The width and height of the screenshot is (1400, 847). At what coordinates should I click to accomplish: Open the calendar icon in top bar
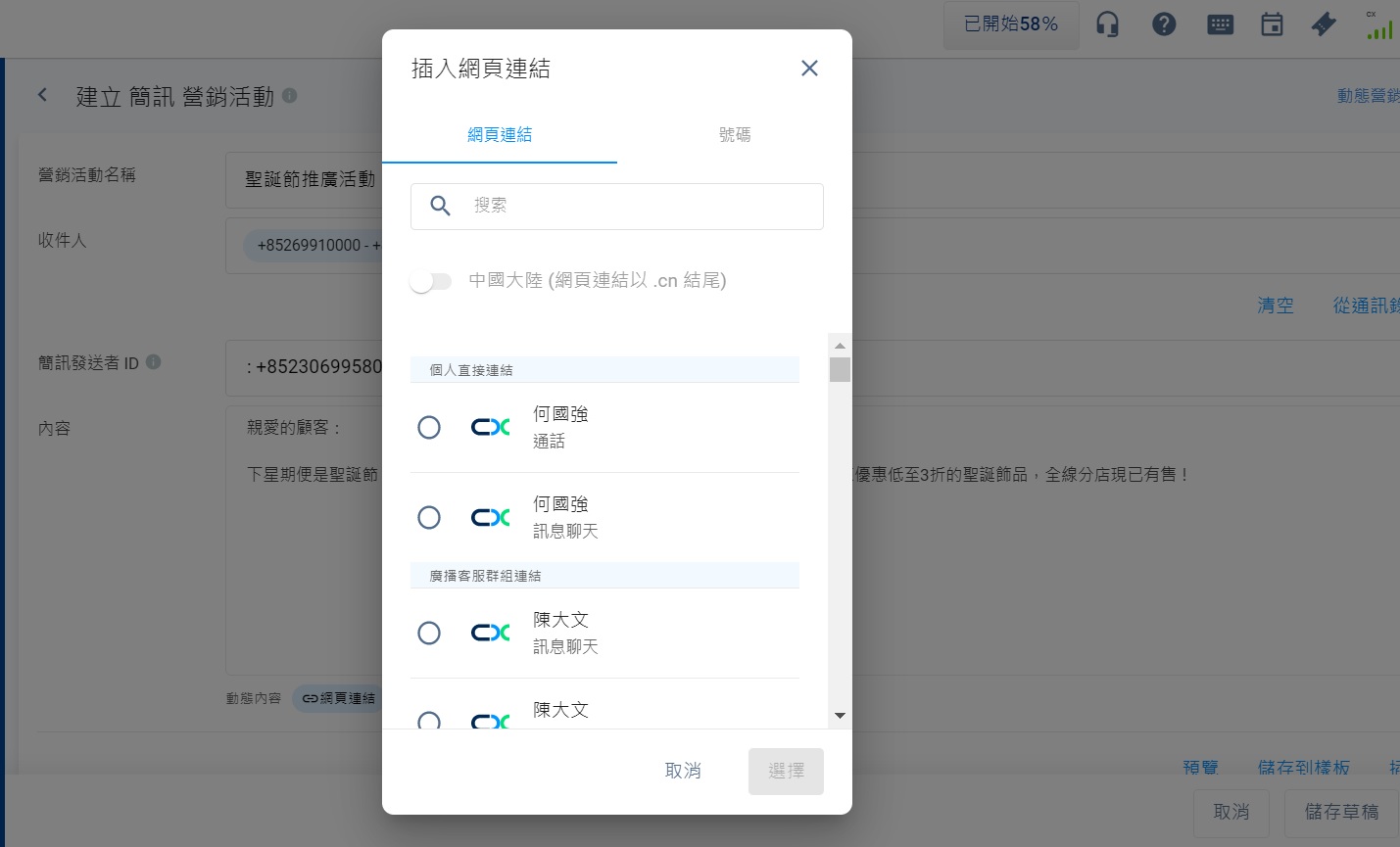(x=1272, y=24)
